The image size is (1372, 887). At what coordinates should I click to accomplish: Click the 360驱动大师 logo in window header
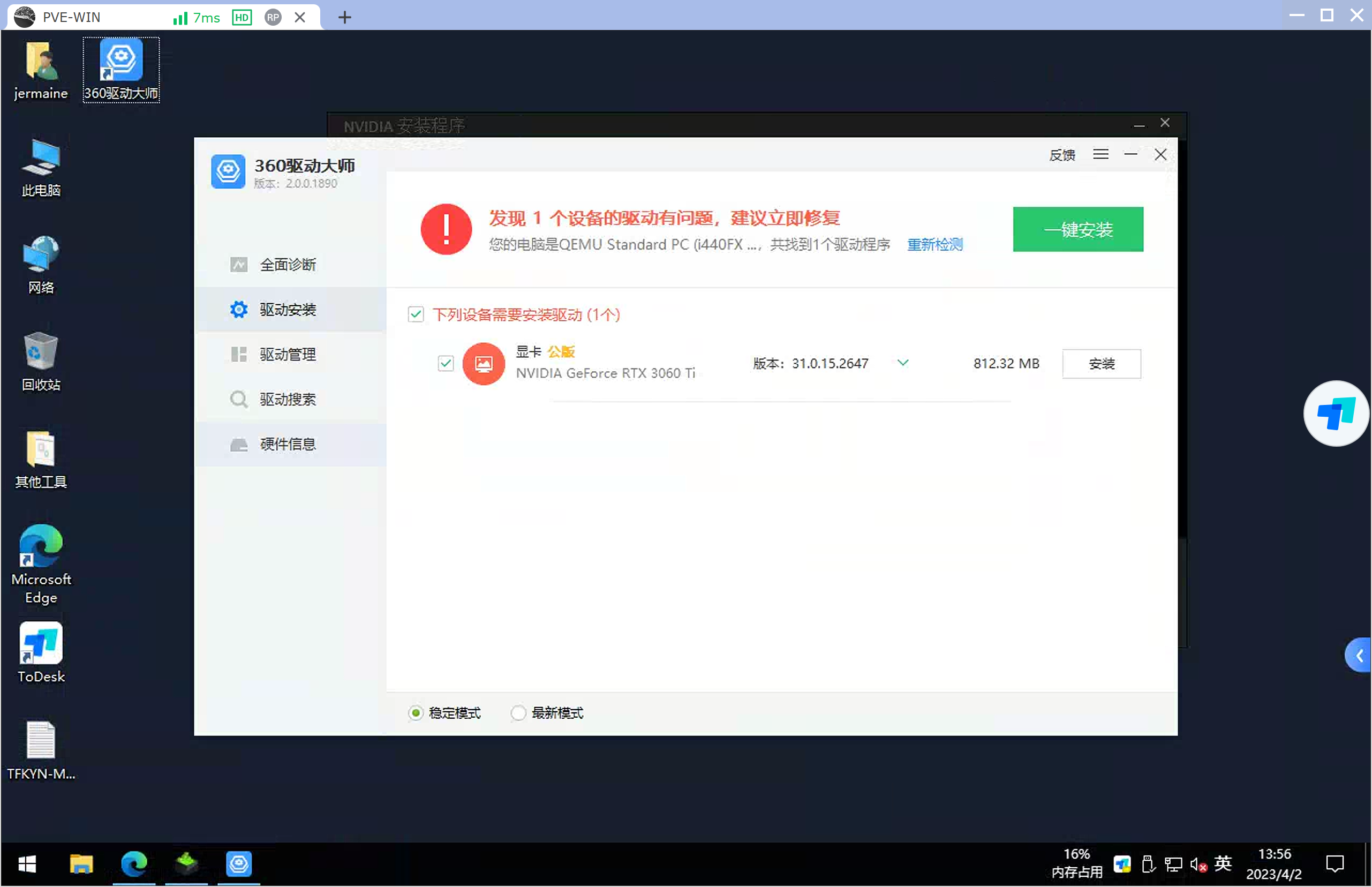pos(228,171)
